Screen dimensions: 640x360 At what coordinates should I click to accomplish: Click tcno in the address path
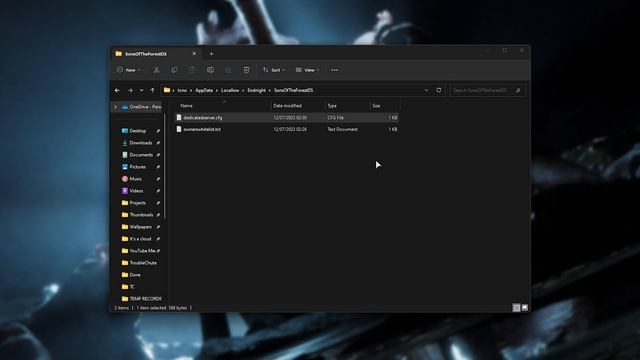[x=182, y=90]
